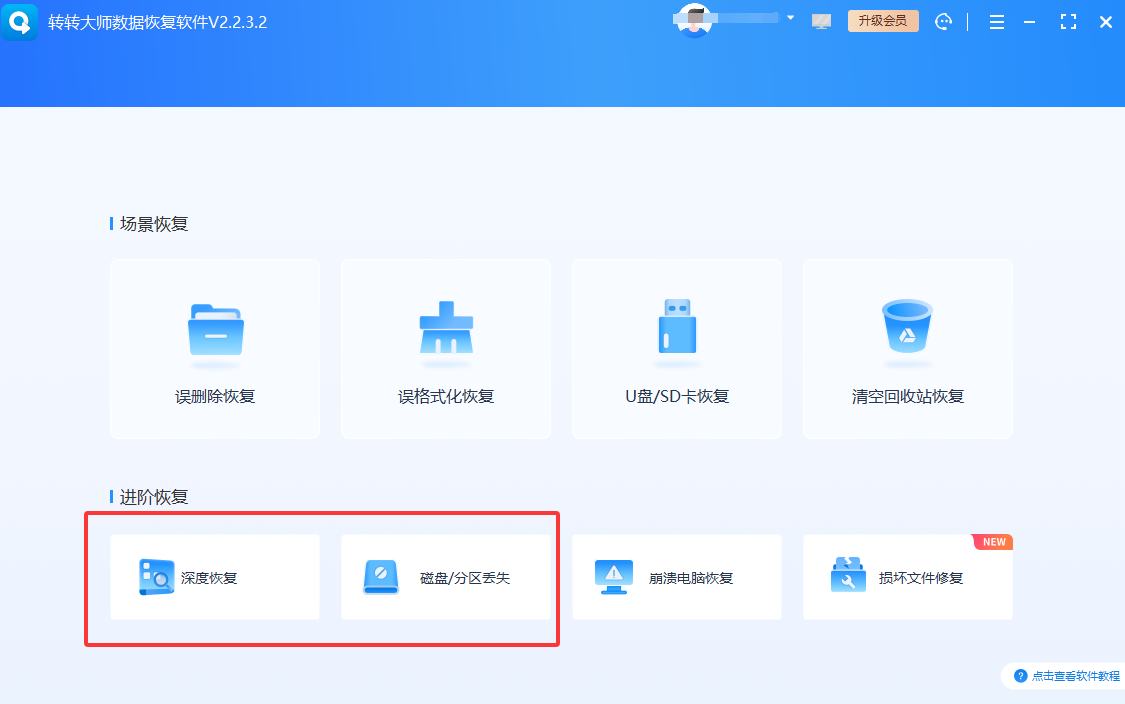The height and width of the screenshot is (704, 1125).
Task: Select the U盘/SD卡恢复 label
Action: pyautogui.click(x=677, y=396)
